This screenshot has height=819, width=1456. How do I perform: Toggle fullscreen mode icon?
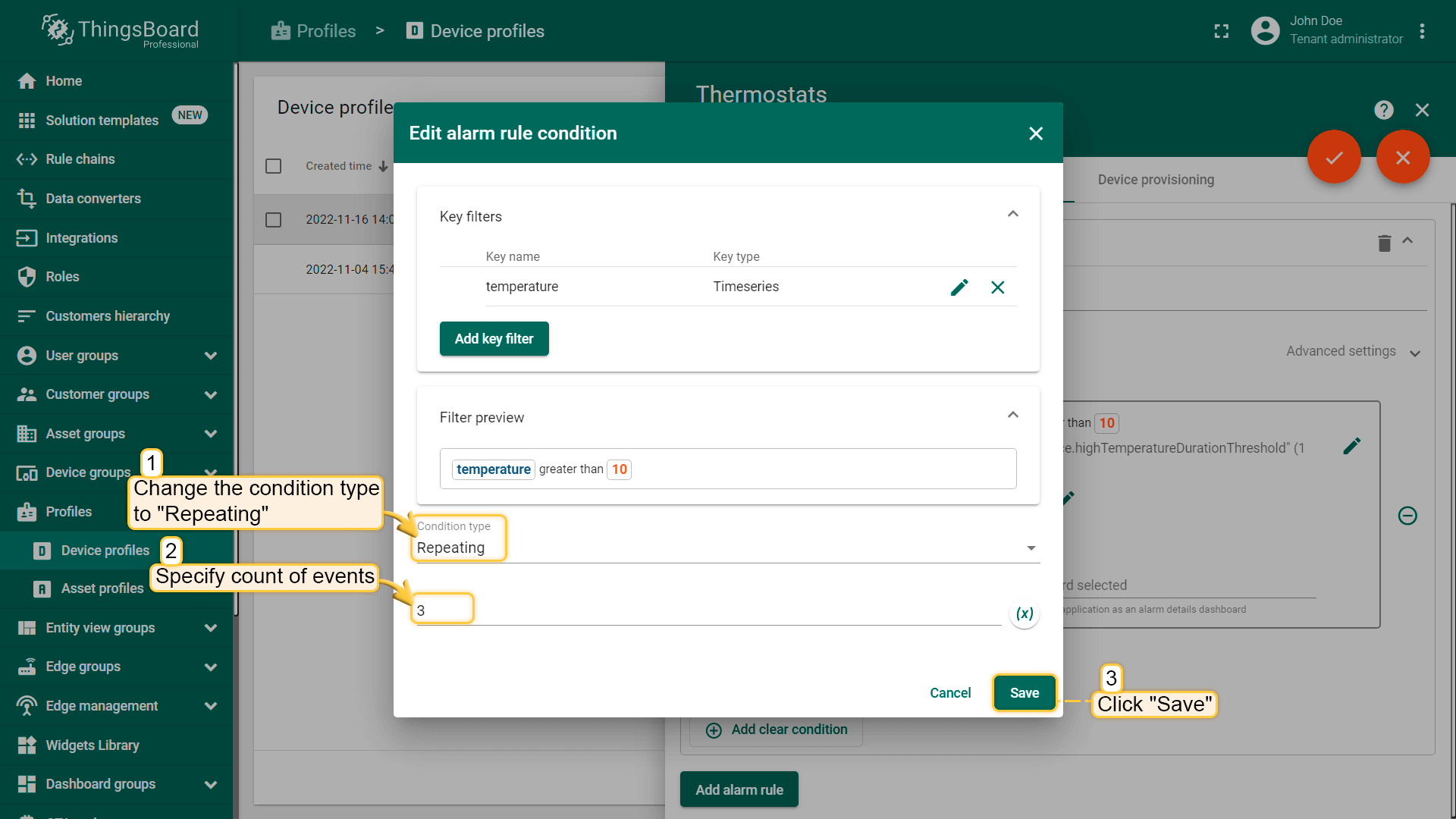[x=1222, y=31]
